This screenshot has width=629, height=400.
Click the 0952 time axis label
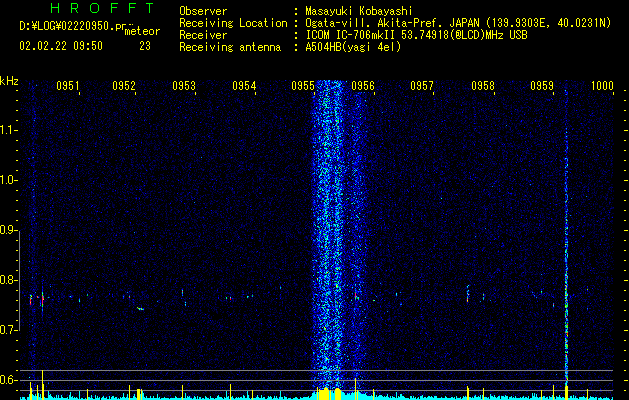pos(124,86)
